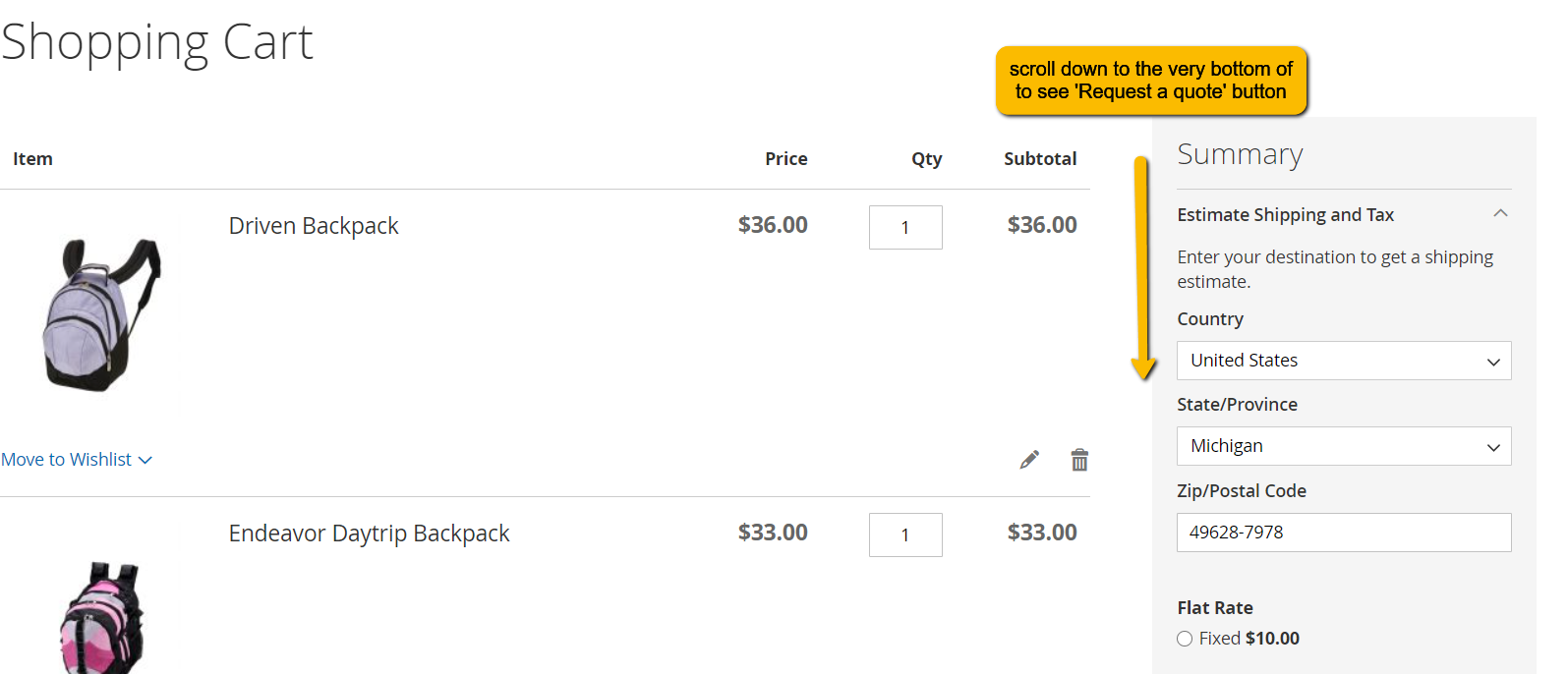Open the State/Province dropdown showing Michigan
The width and height of the screenshot is (1568, 674).
click(1343, 446)
